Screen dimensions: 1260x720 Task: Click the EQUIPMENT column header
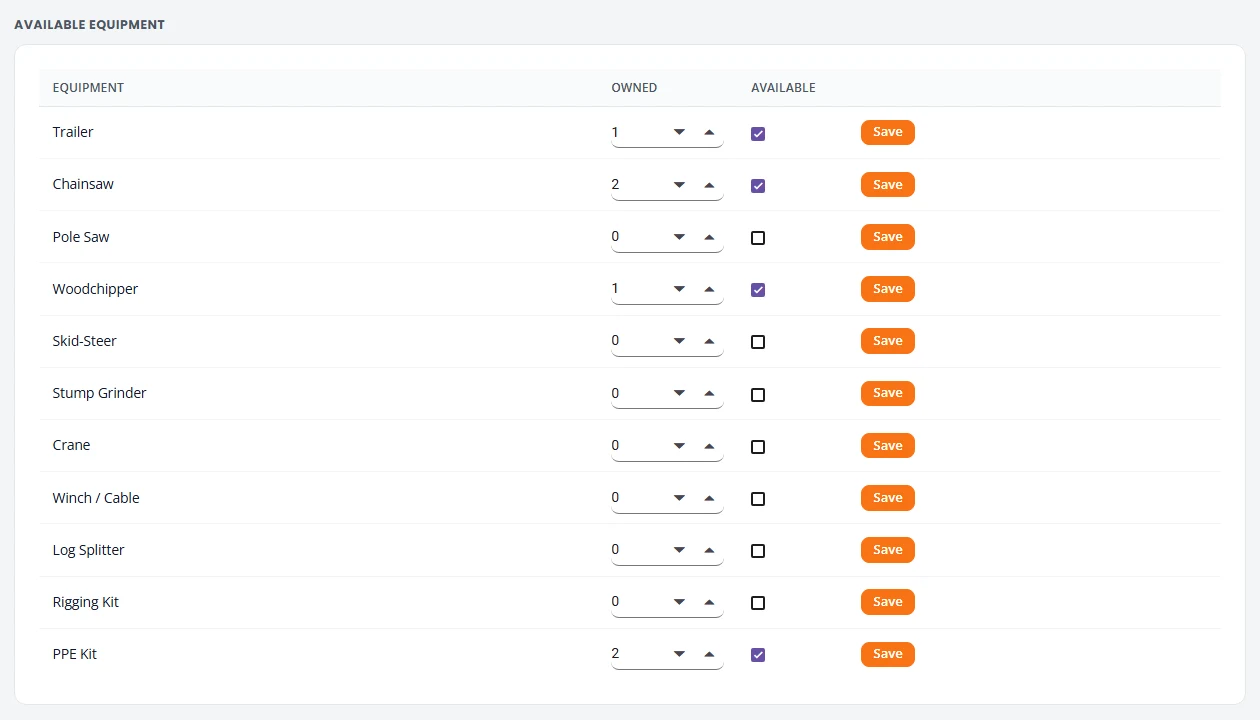click(88, 88)
